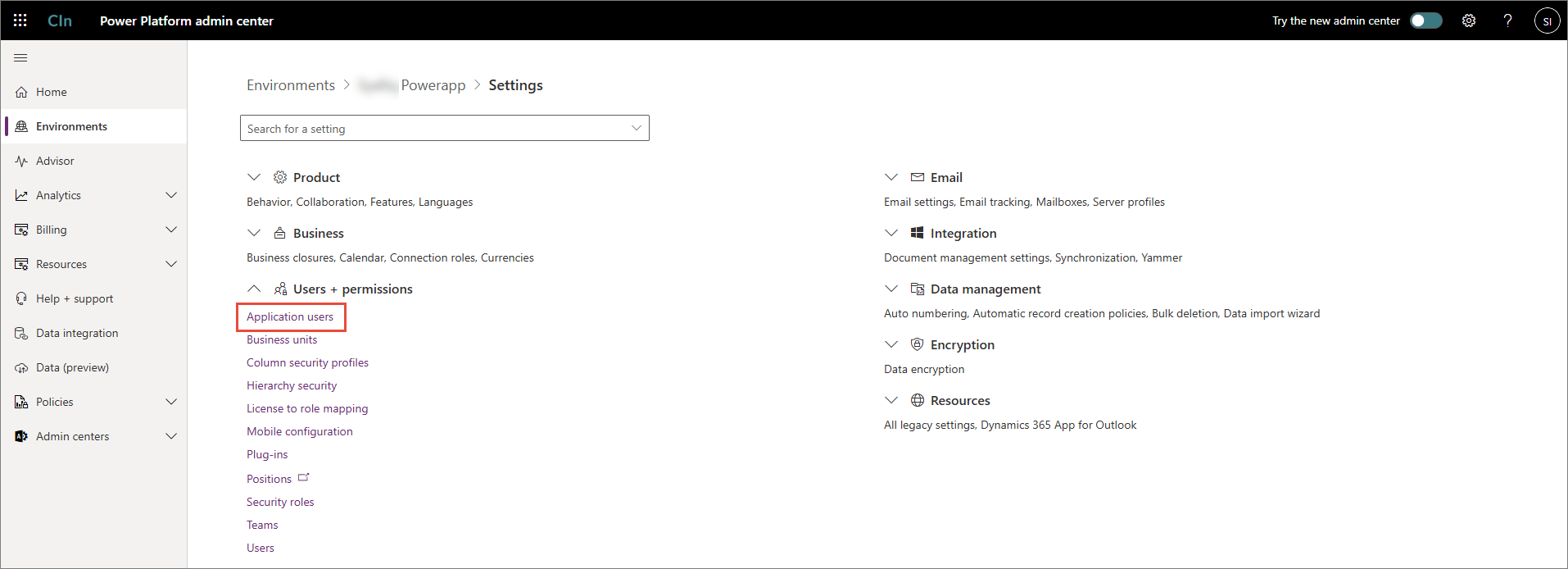Expand the Data management section chevron
Screen dimensions: 1568x569
point(891,289)
